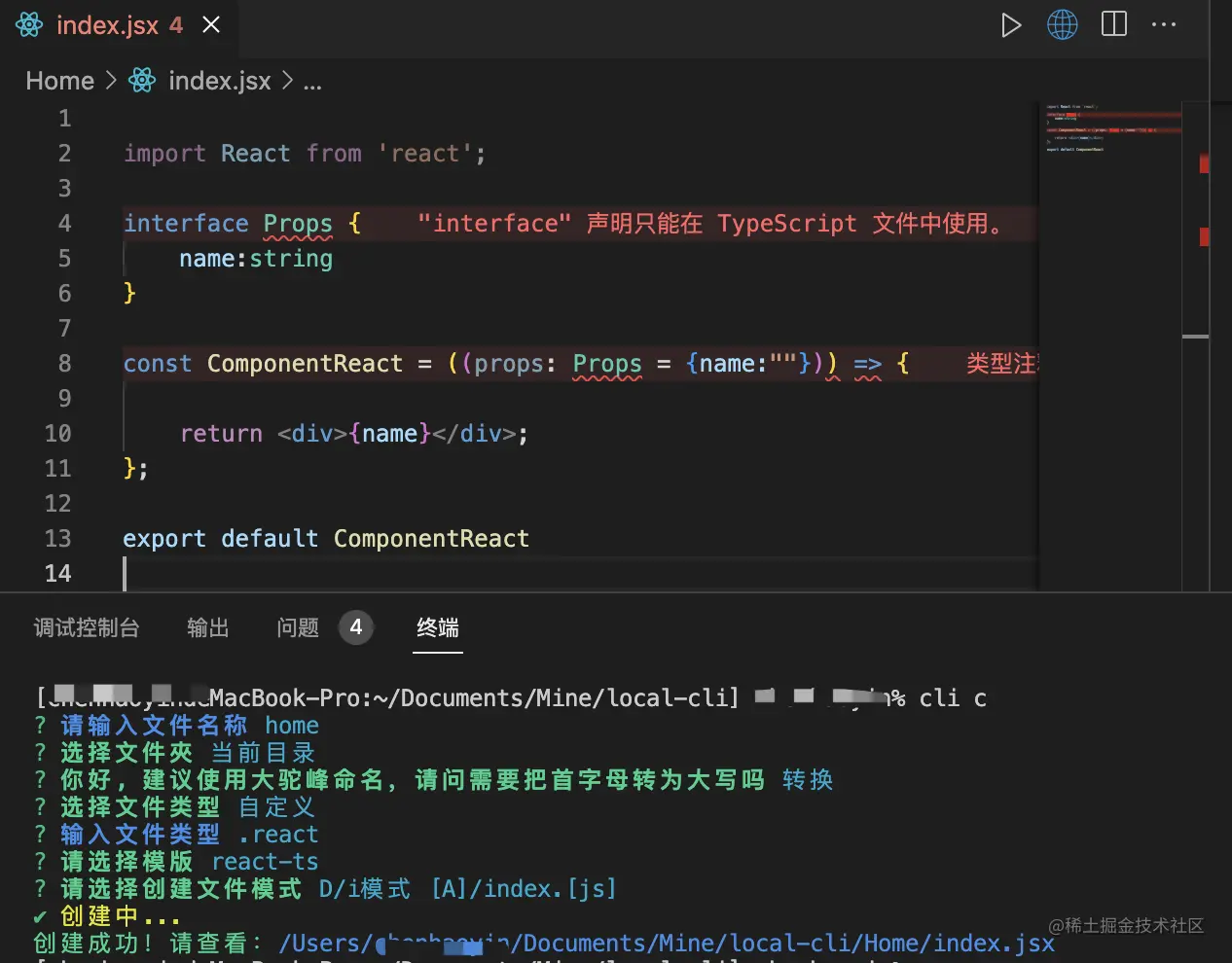Open the index.jsx breadcrumb dropdown

219,81
